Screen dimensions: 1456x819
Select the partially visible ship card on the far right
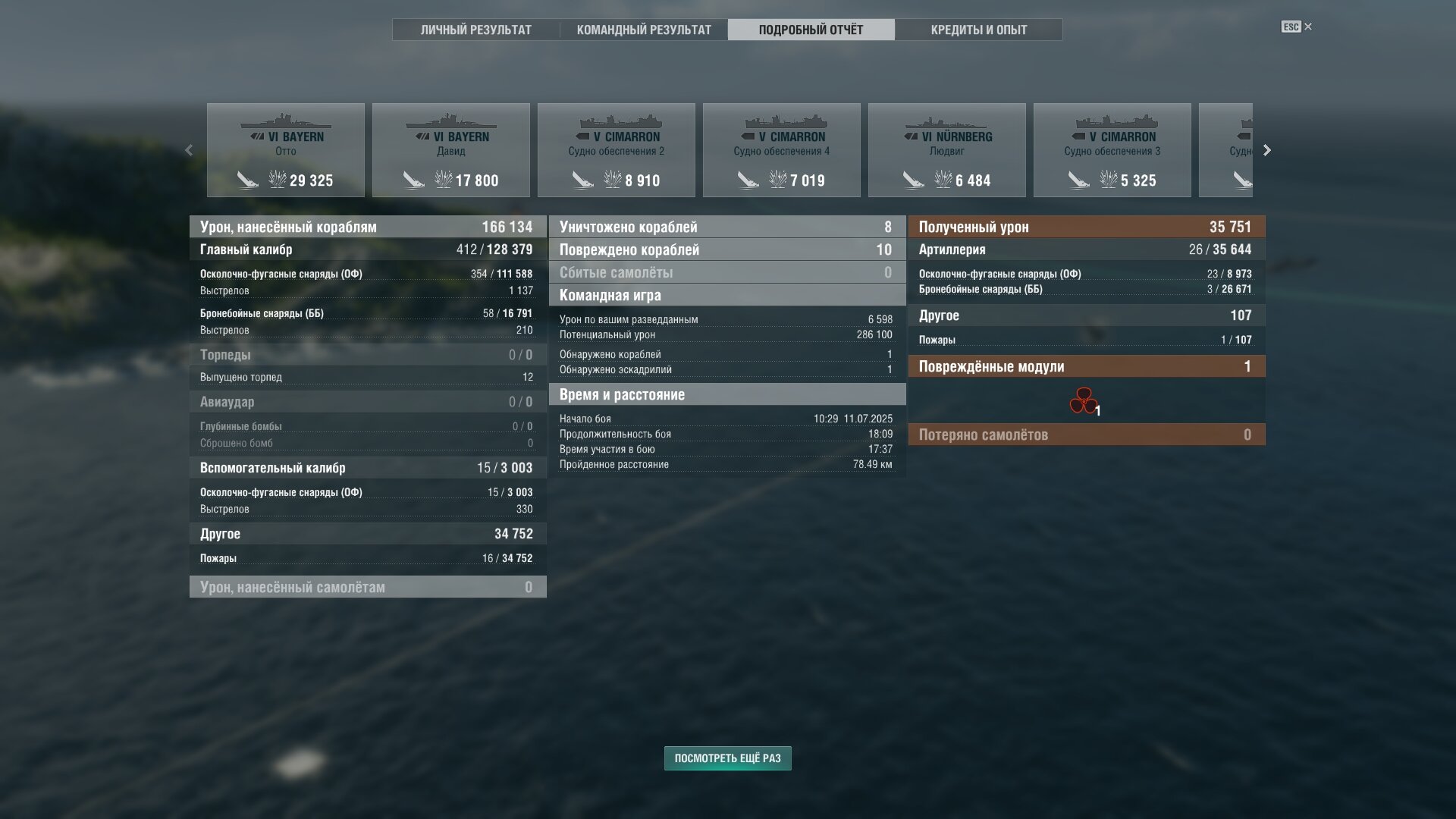point(1225,150)
